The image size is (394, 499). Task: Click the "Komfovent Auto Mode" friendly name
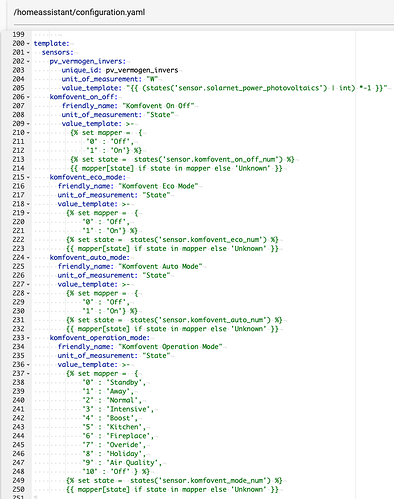click(x=160, y=266)
